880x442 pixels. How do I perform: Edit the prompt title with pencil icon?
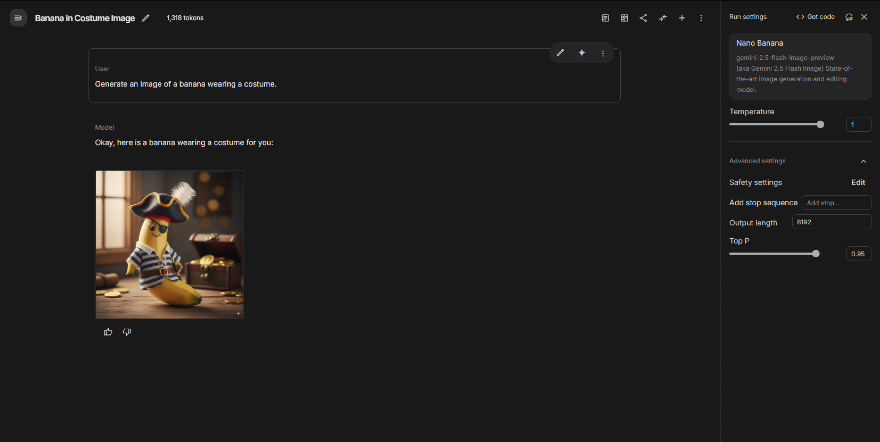point(146,18)
